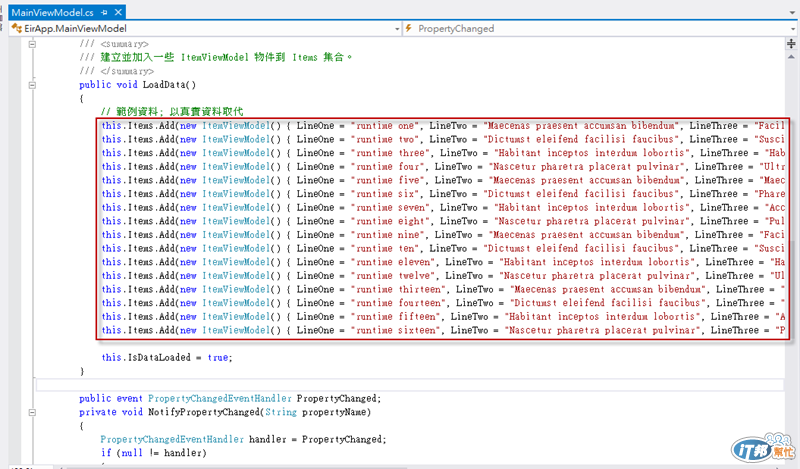Image resolution: width=800 pixels, height=469 pixels.
Task: Close the MainViewModel.cs tab
Action: click(118, 12)
